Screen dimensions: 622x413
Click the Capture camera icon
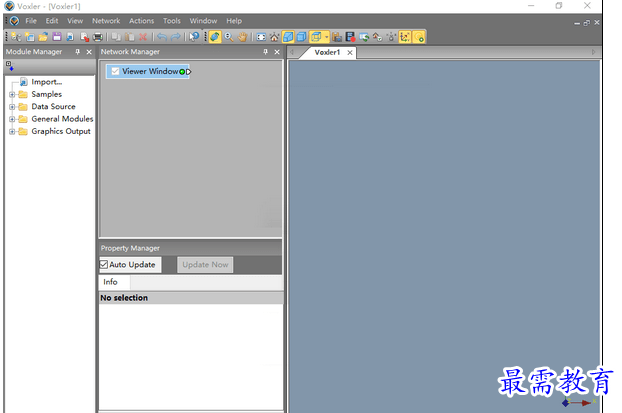pyautogui.click(x=337, y=37)
